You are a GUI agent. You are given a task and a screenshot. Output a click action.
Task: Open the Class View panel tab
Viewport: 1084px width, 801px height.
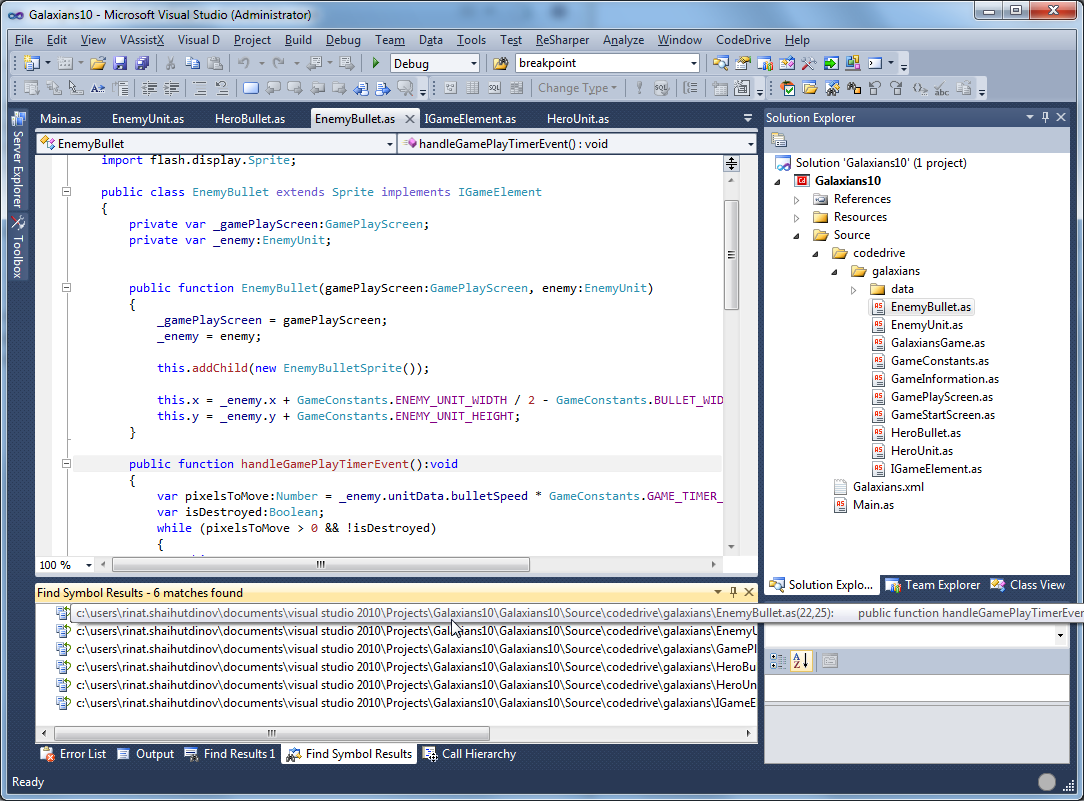click(x=1028, y=585)
